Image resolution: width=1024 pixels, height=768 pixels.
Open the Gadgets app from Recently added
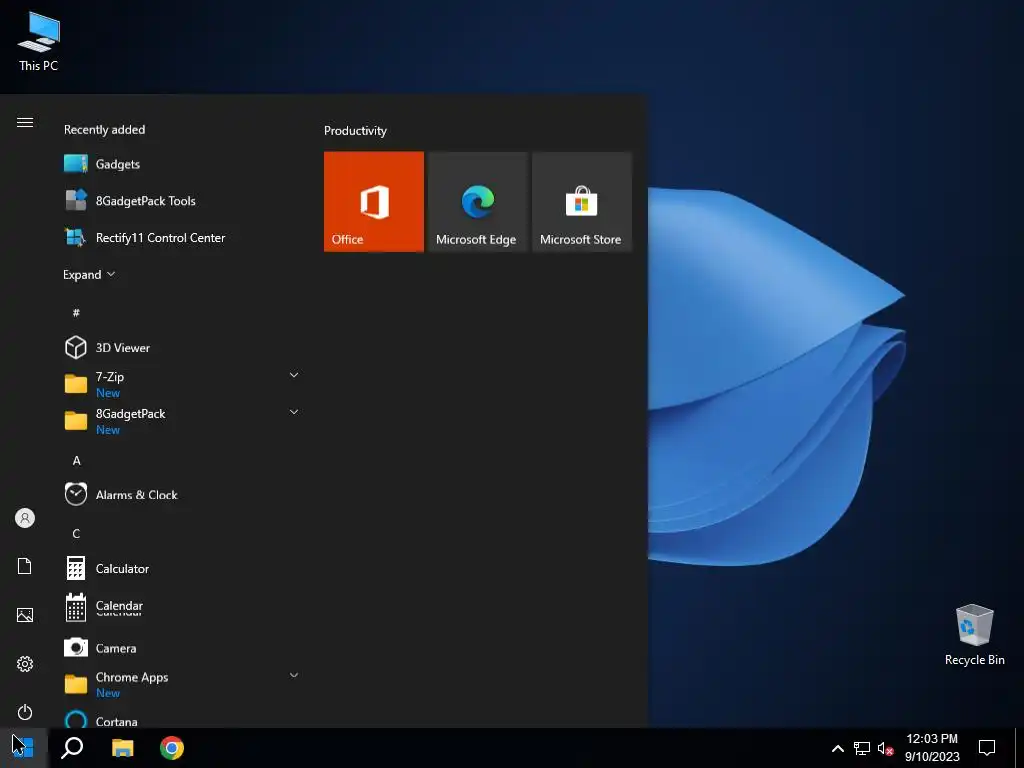coord(182,164)
